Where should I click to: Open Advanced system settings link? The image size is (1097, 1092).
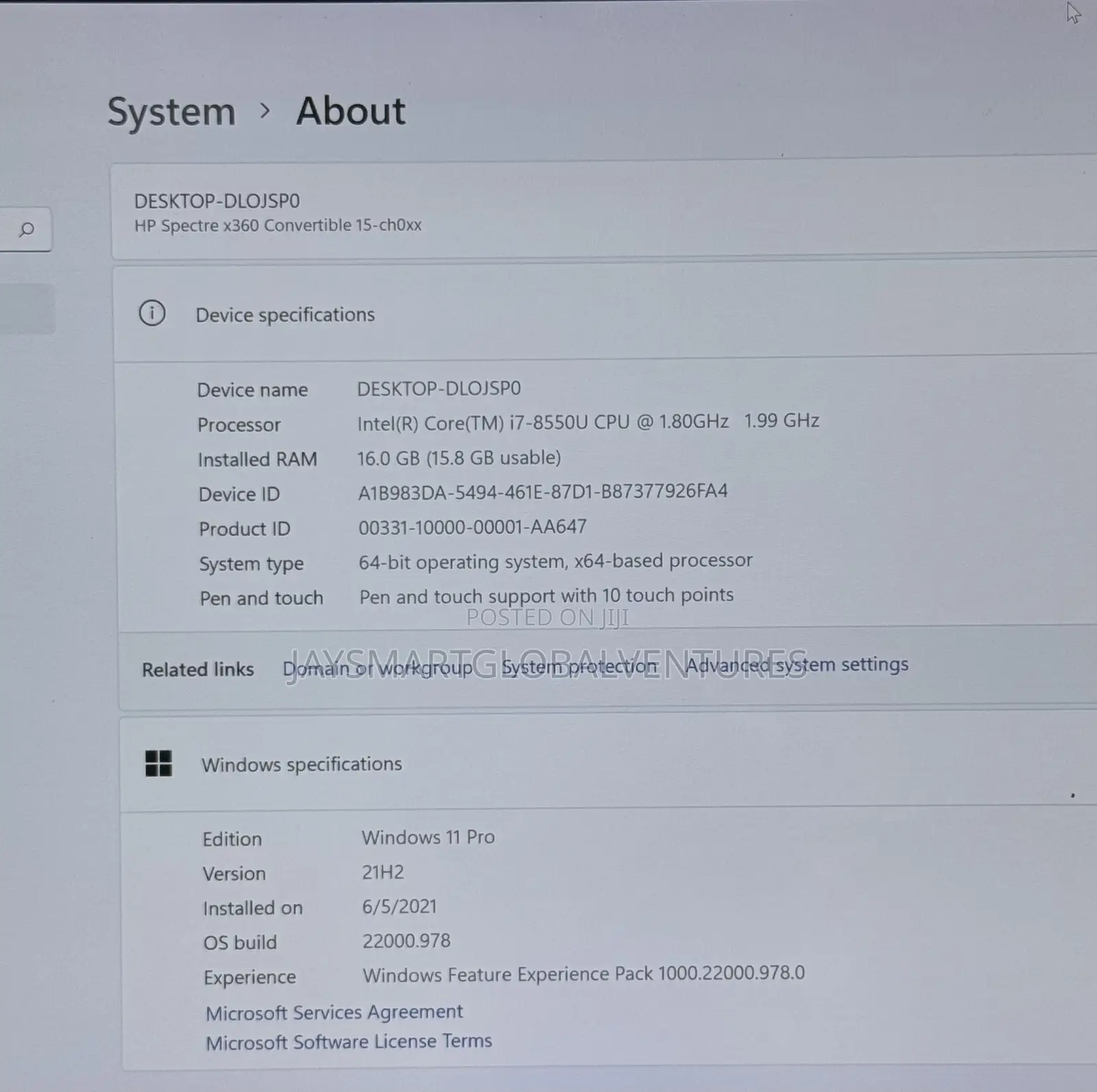coord(797,664)
